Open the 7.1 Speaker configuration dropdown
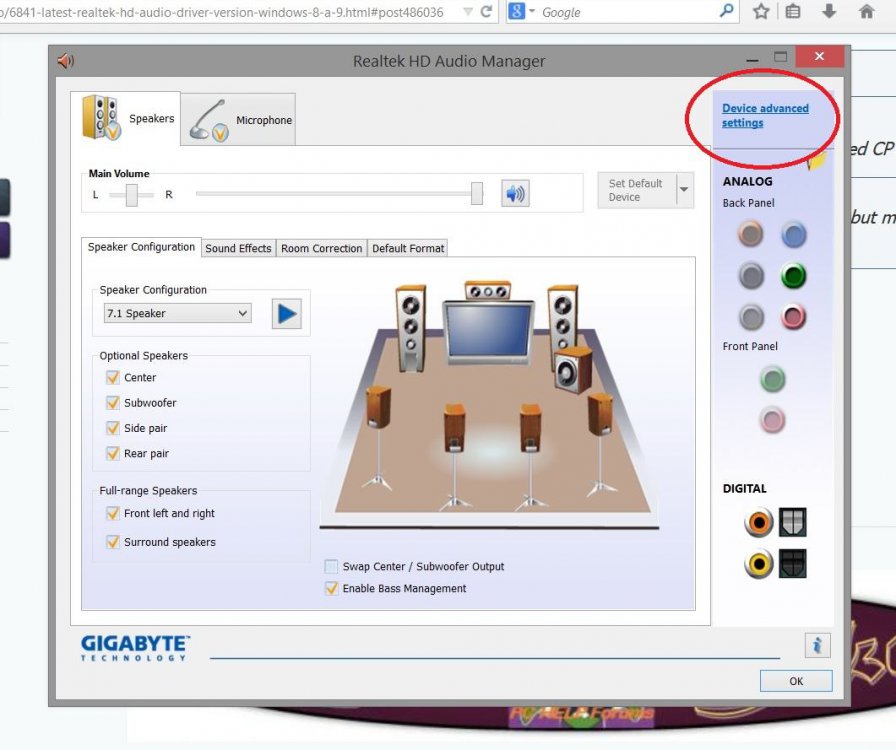The width and height of the screenshot is (896, 750). (x=178, y=313)
